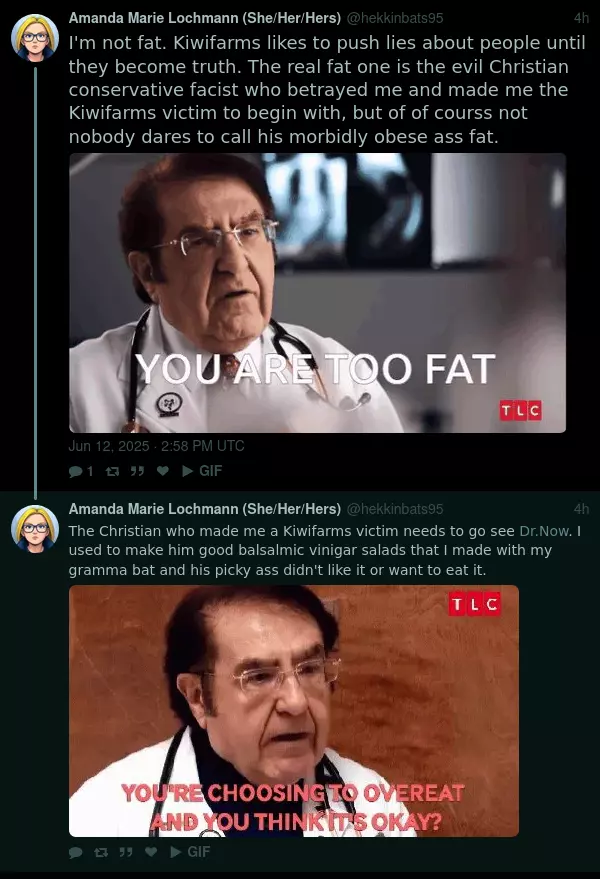The height and width of the screenshot is (879, 600).
Task: Retweet the first post using the retweet icon
Action: click(x=113, y=471)
